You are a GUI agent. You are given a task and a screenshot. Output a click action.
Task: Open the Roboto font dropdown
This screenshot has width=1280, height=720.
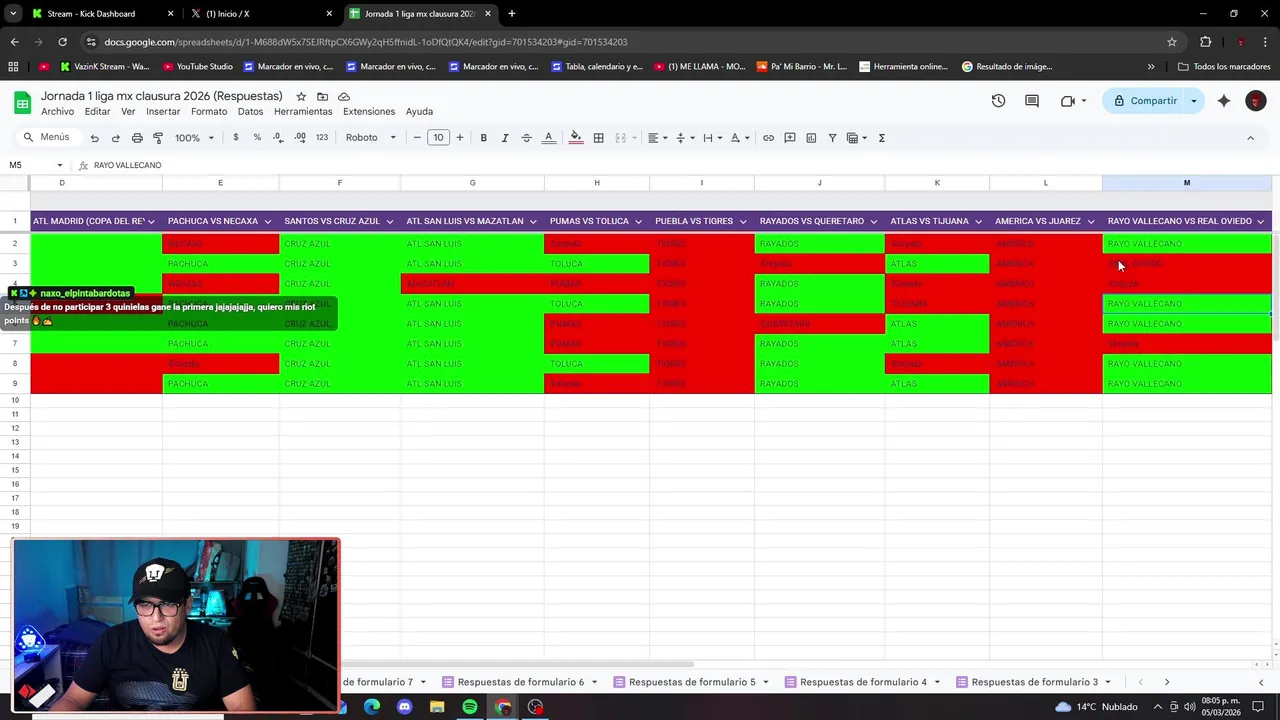371,138
